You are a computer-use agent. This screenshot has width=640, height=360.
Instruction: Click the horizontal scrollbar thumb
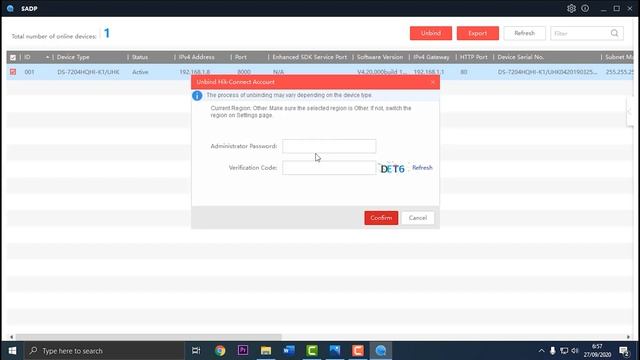[x=149, y=337]
